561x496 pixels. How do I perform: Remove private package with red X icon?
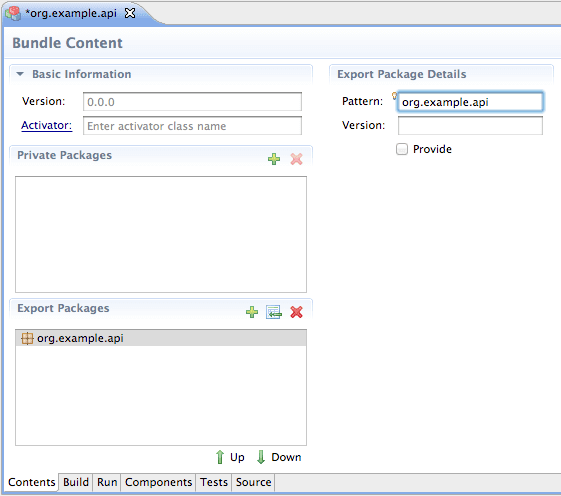click(x=296, y=159)
